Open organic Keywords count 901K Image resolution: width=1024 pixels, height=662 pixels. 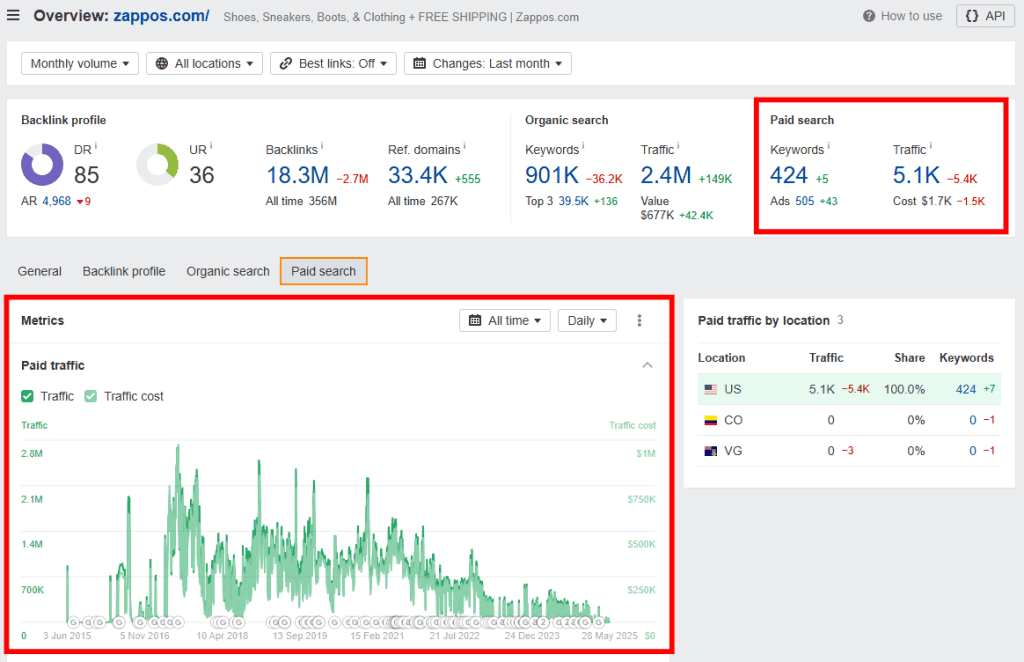[552, 175]
